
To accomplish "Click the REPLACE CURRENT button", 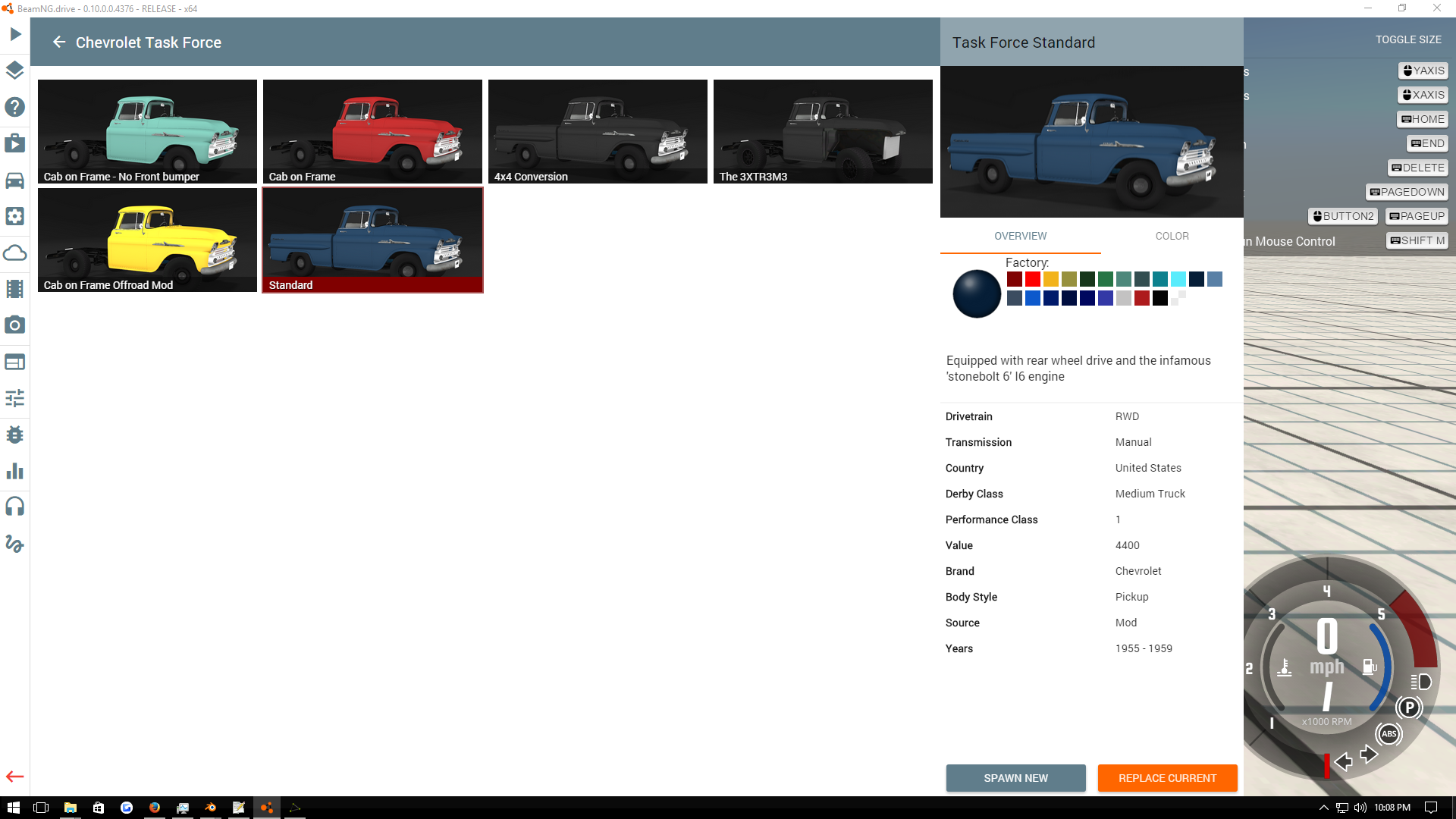I will 1168,778.
